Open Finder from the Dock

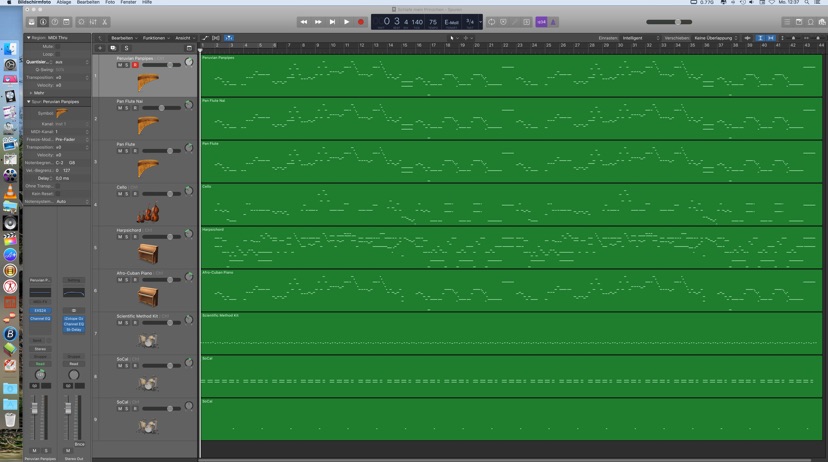click(x=10, y=49)
